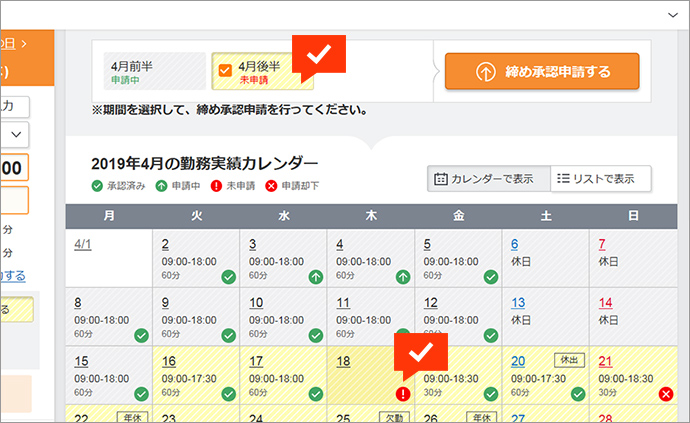Click the green pending arrow icon on day 3

(x=316, y=277)
